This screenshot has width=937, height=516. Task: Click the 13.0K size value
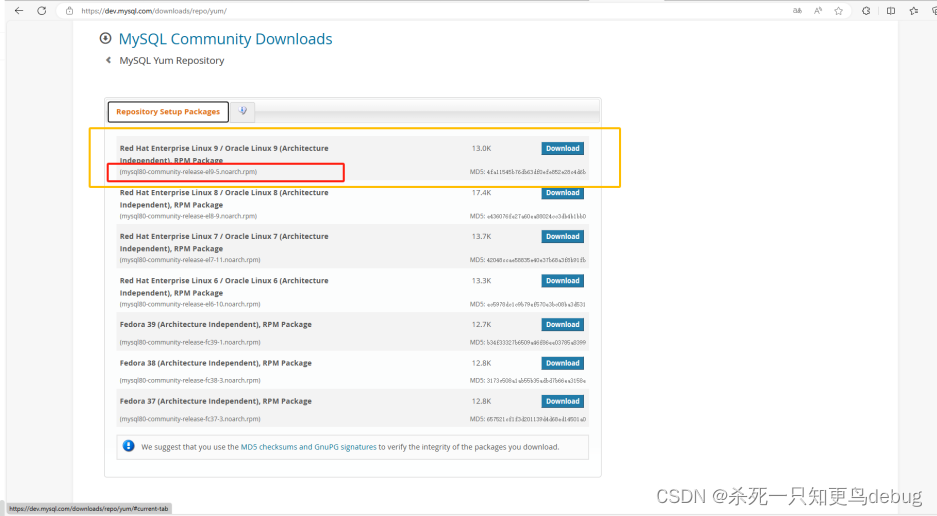(x=481, y=148)
